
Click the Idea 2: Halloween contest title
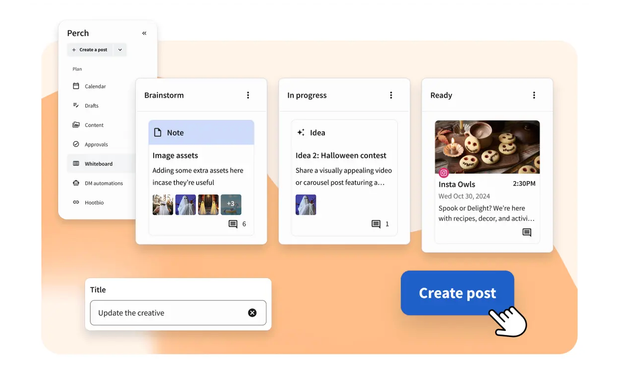(341, 155)
